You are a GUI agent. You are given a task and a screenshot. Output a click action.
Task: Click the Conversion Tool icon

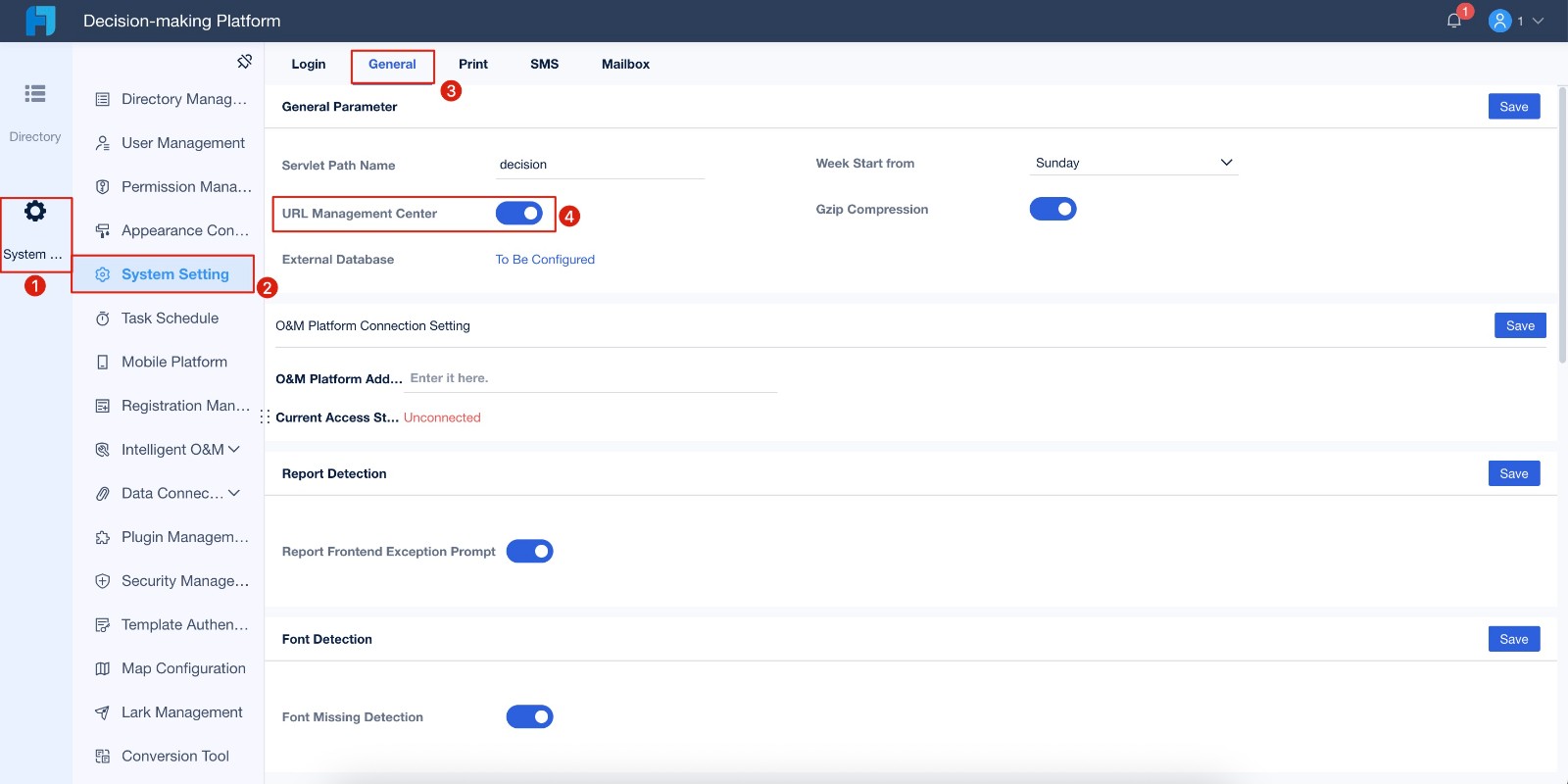coord(102,757)
